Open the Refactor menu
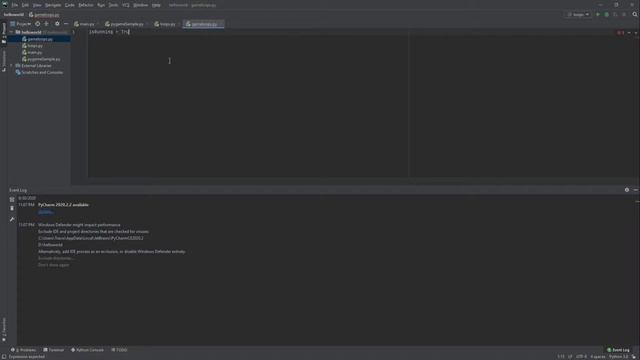 [x=86, y=5]
